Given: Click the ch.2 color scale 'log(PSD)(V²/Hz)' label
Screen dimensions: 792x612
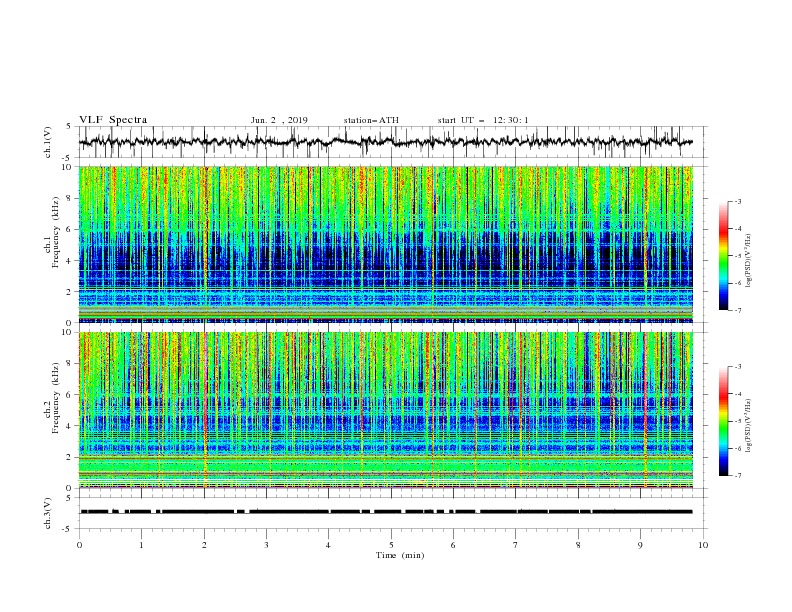Looking at the screenshot, I should coord(749,426).
